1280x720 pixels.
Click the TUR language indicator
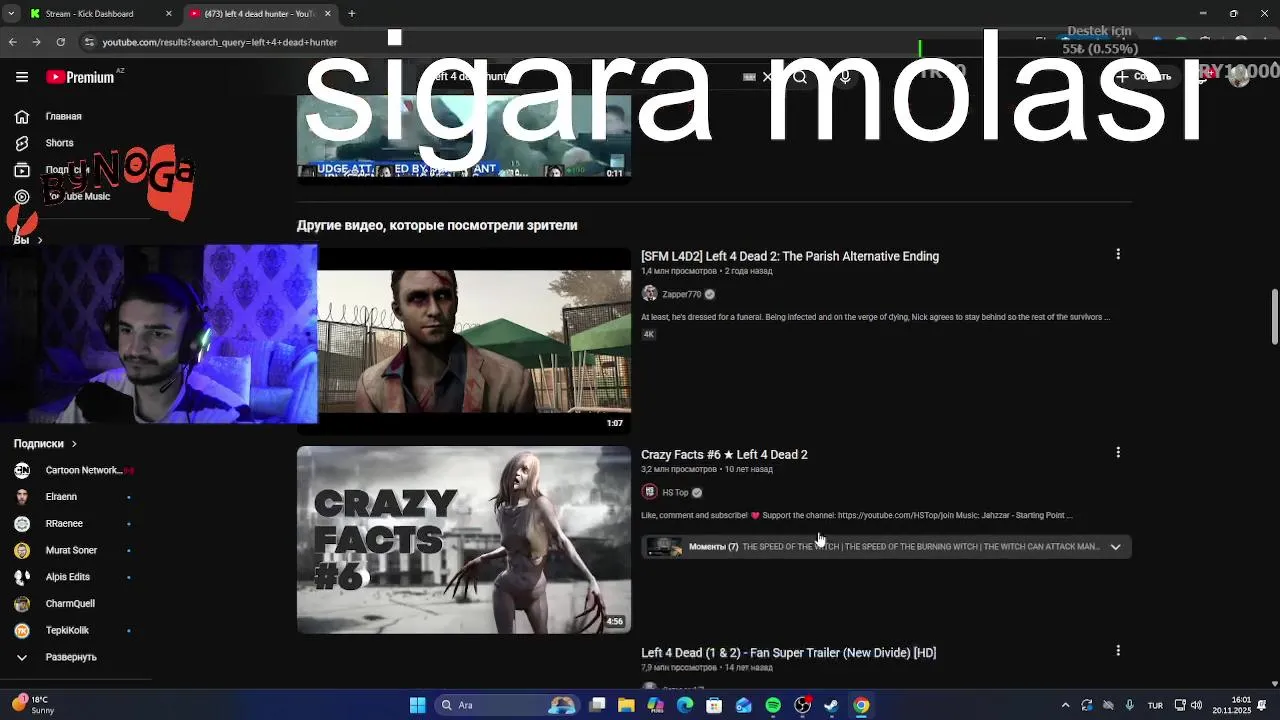point(1155,705)
